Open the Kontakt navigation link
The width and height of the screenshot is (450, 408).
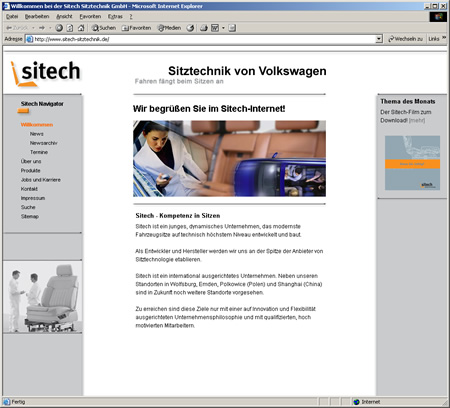click(29, 189)
